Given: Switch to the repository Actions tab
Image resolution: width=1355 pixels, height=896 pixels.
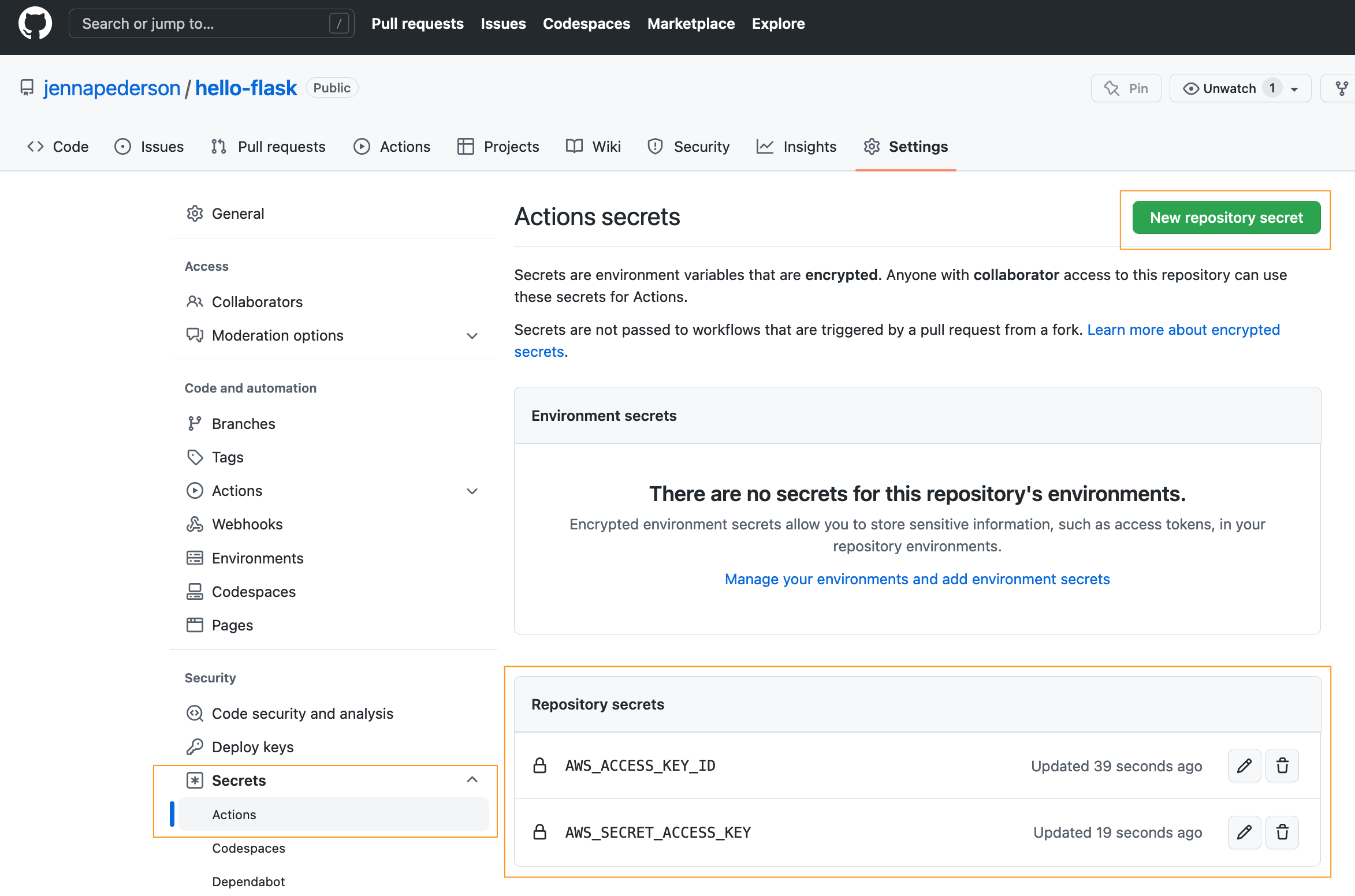Looking at the screenshot, I should click(392, 147).
